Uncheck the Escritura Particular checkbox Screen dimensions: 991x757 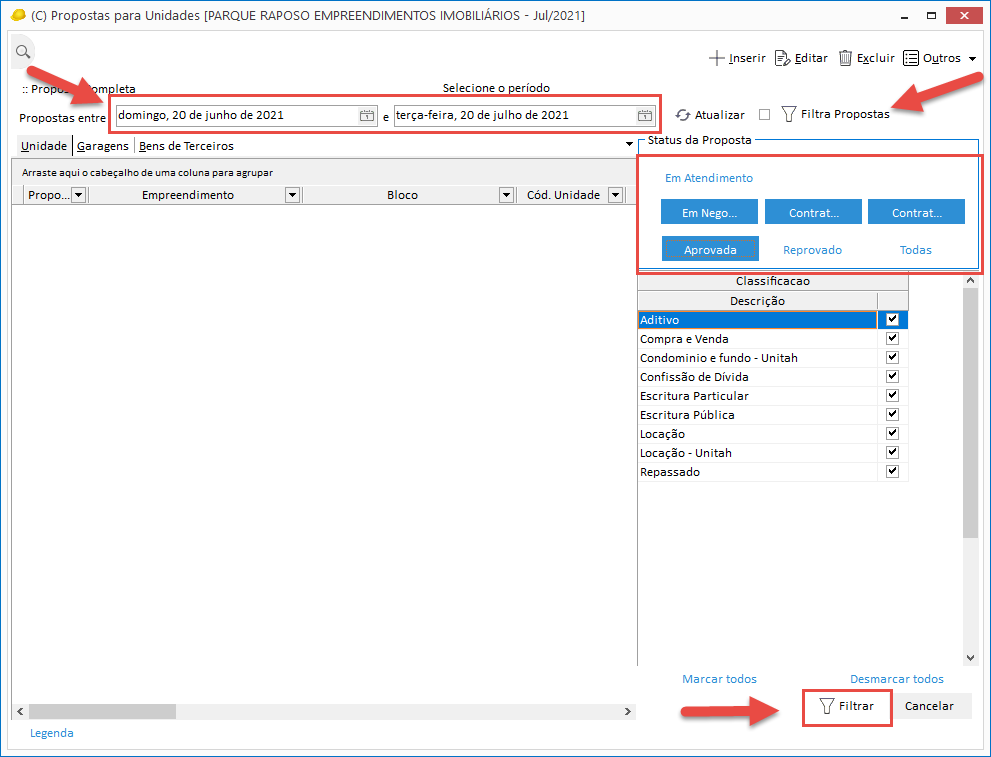892,395
